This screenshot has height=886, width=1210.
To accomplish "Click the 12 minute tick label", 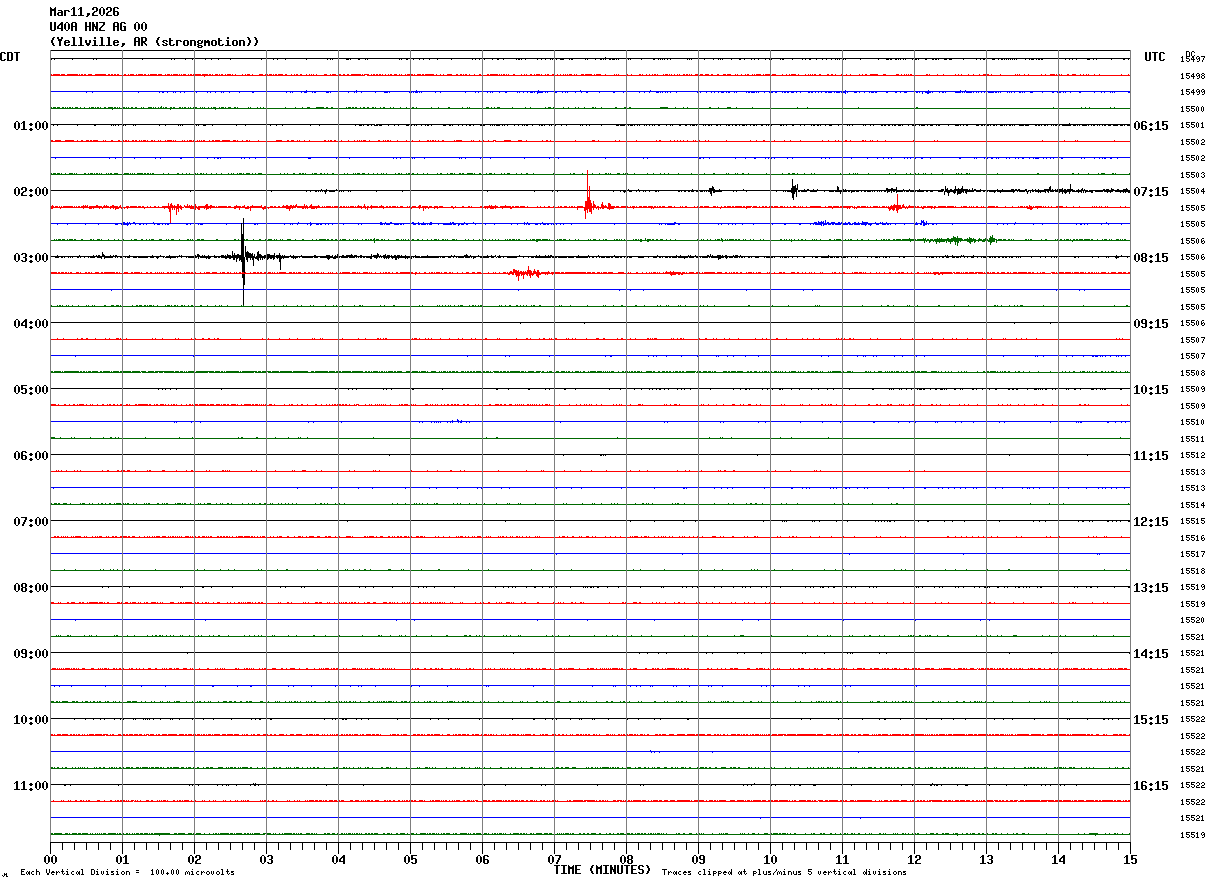I will coord(914,859).
